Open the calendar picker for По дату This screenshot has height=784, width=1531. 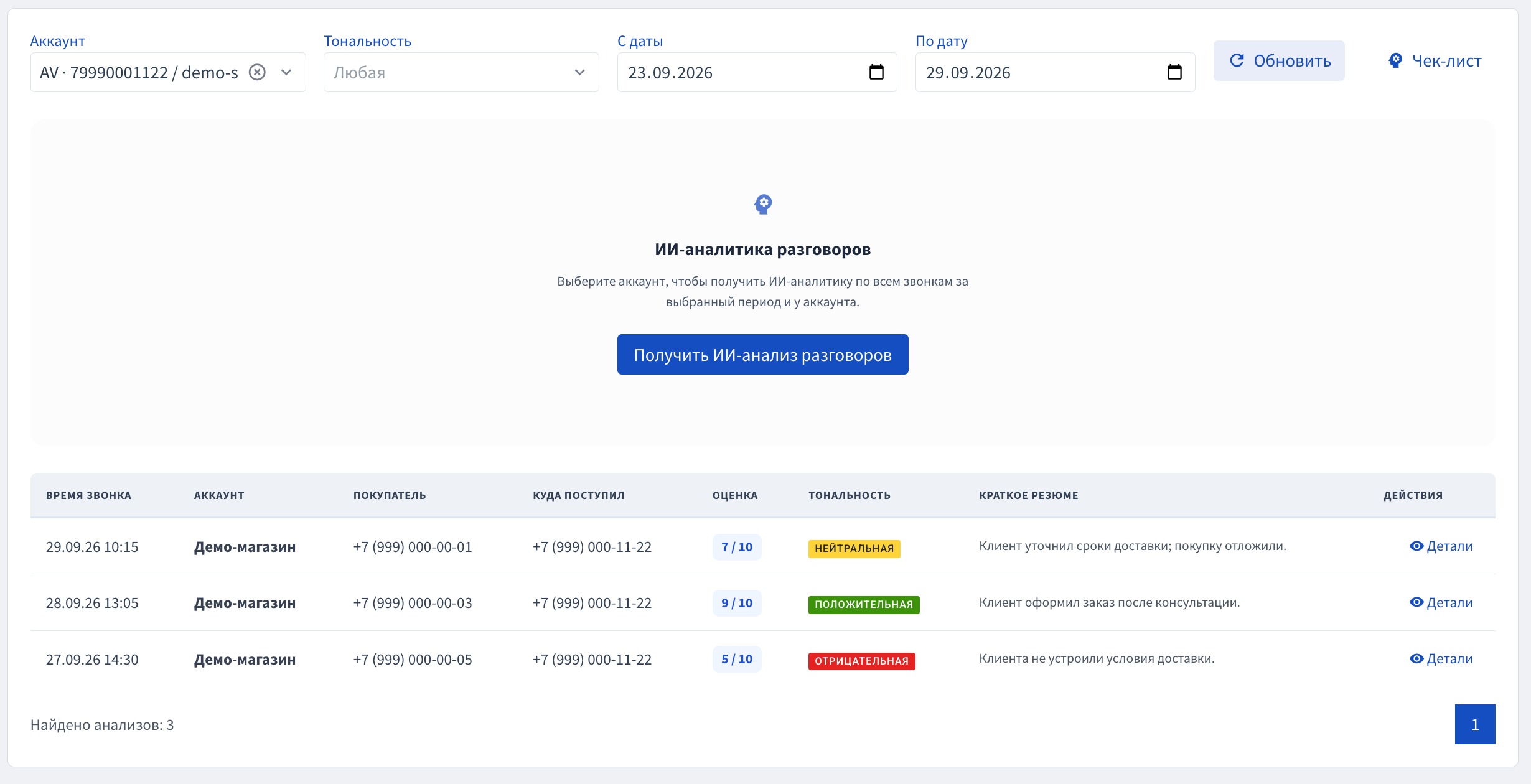click(x=1174, y=72)
